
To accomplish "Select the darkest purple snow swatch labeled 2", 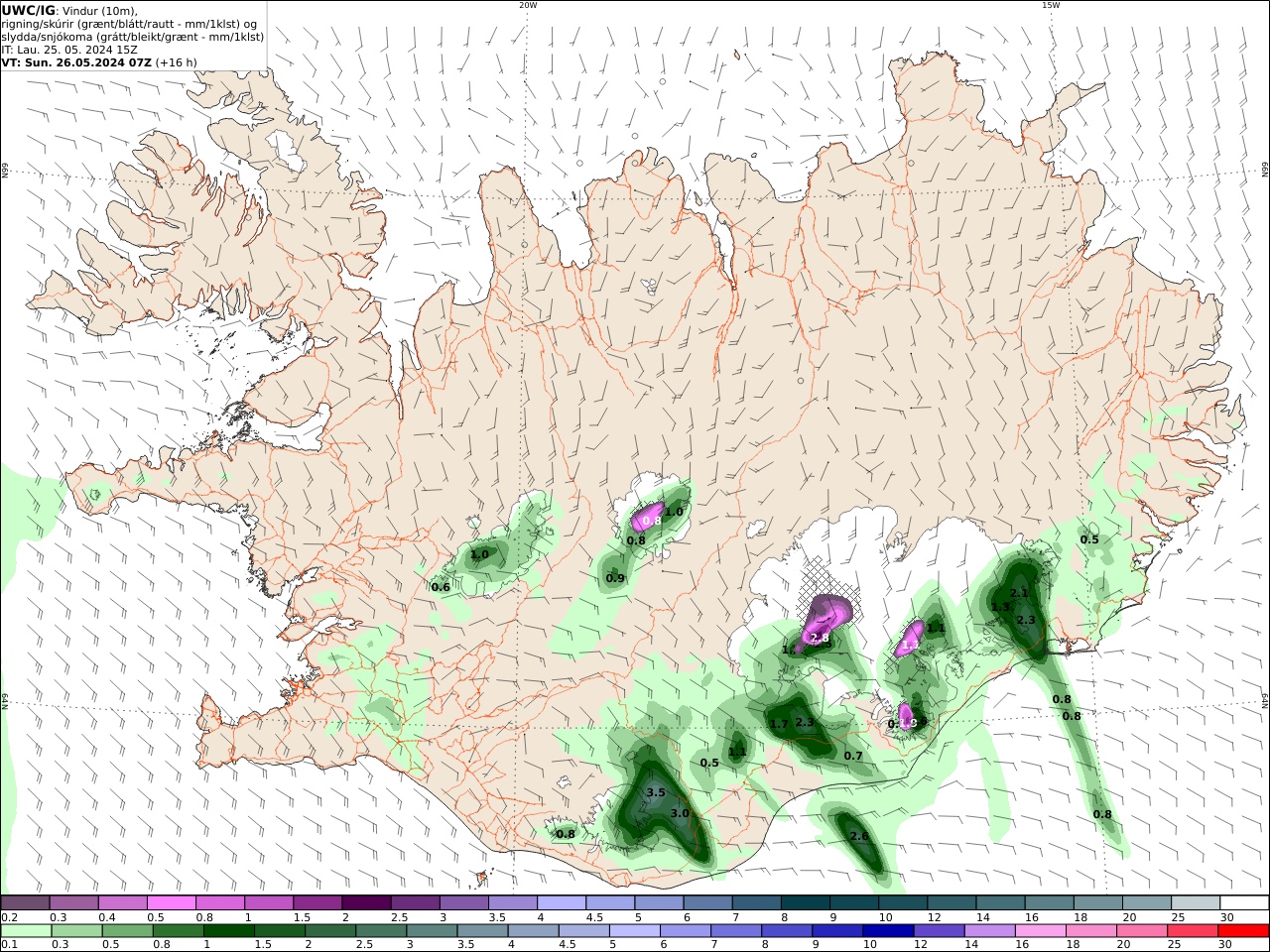I will coord(365,903).
